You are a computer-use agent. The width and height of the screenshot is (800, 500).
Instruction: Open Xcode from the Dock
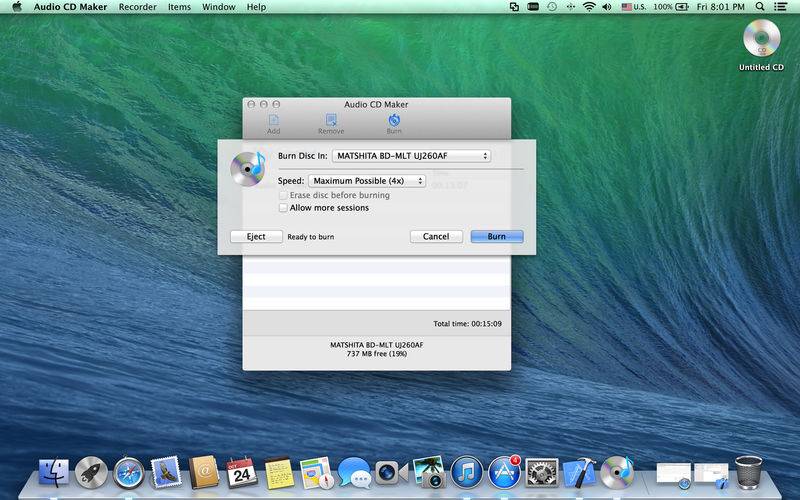pos(579,472)
